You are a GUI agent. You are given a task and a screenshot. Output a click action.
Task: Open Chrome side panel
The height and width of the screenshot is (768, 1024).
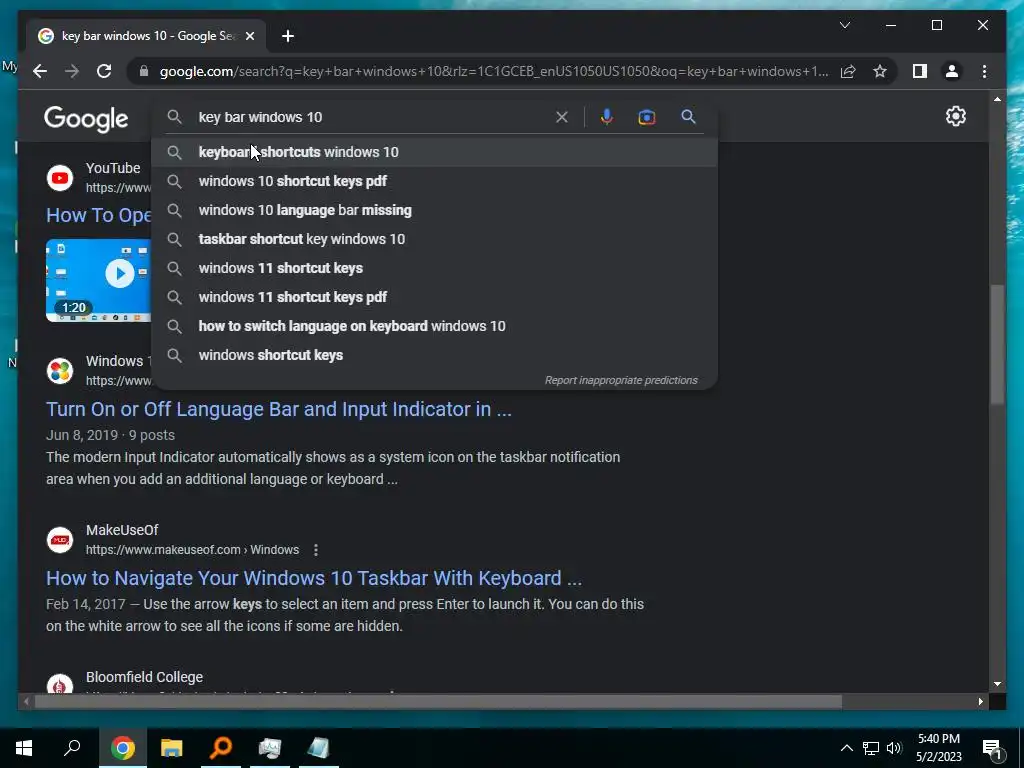[x=920, y=71]
